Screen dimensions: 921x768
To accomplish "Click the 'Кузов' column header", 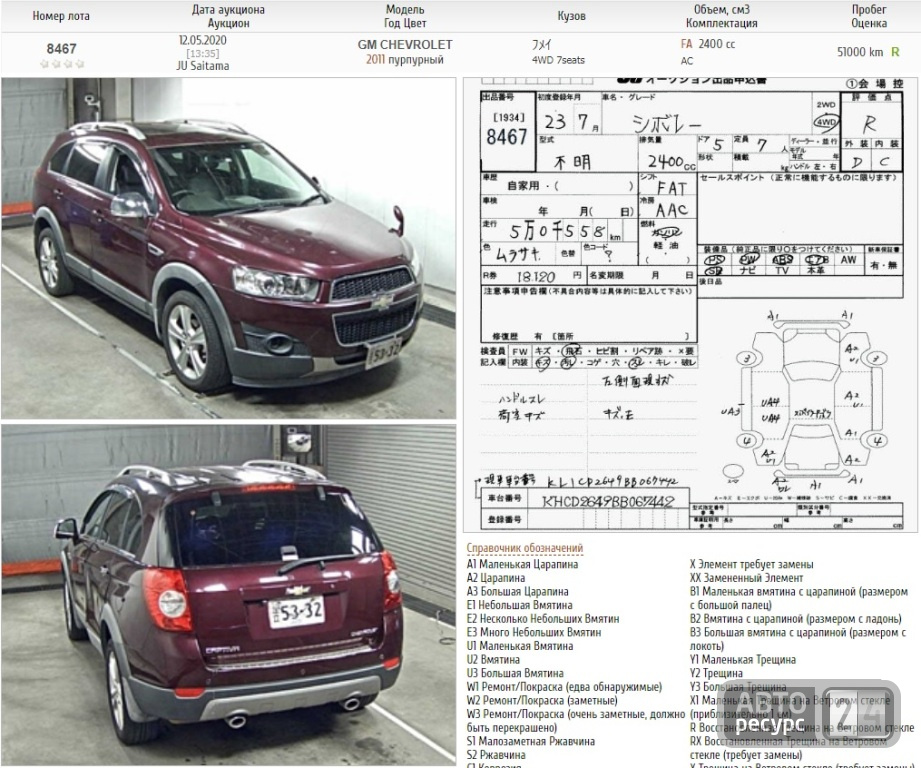I will (x=572, y=16).
